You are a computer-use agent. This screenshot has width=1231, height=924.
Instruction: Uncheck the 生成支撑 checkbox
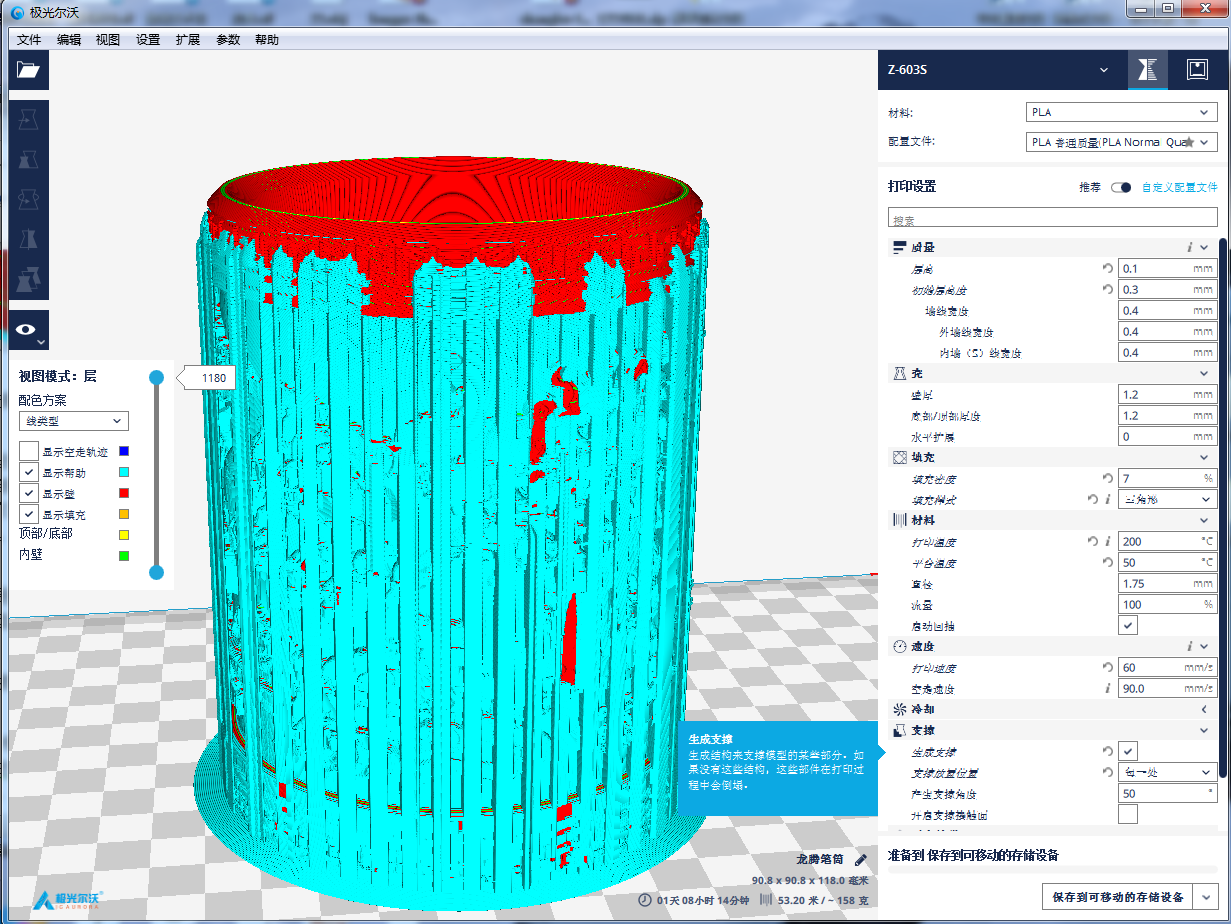[x=1128, y=751]
